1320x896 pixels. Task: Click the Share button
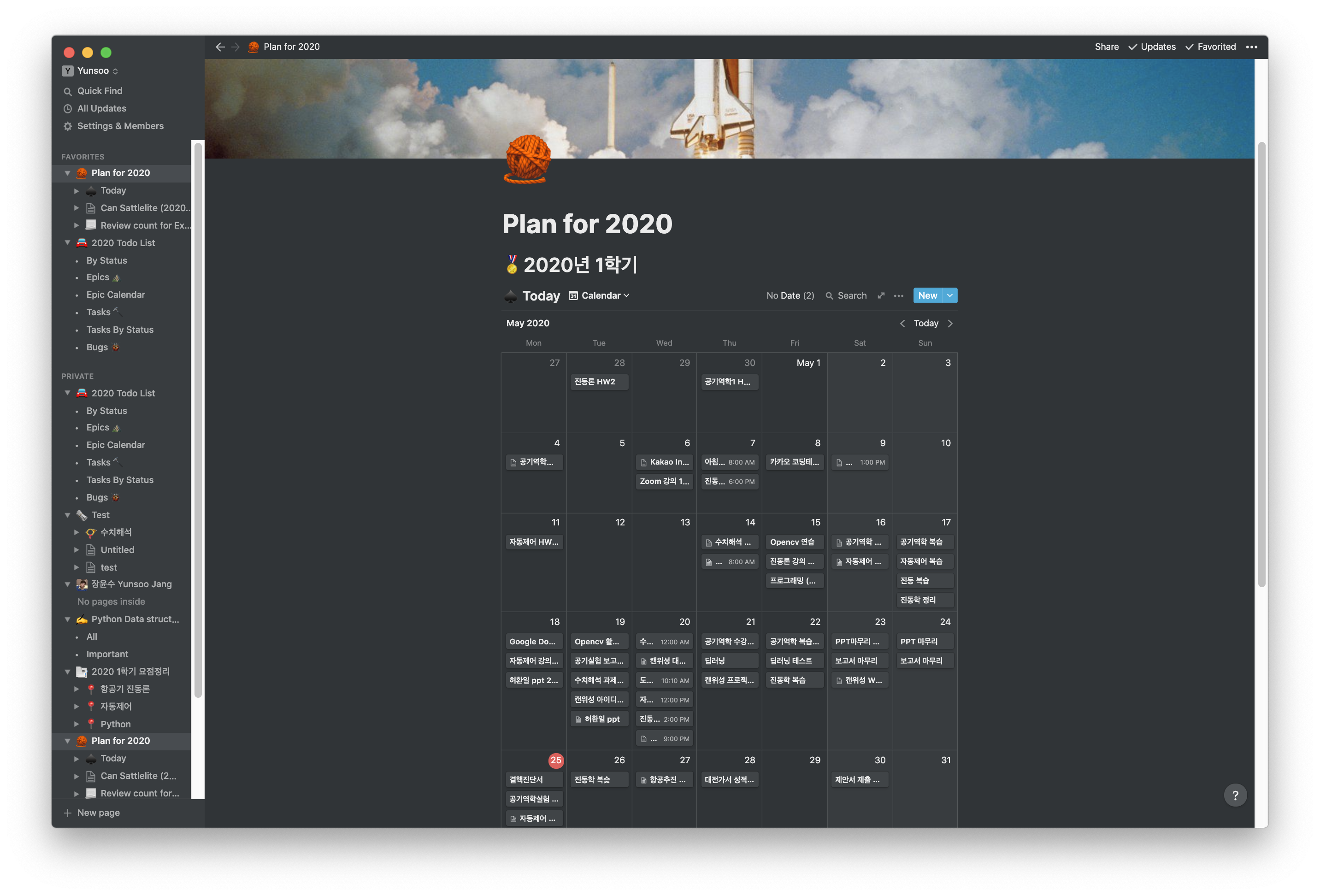[x=1107, y=47]
